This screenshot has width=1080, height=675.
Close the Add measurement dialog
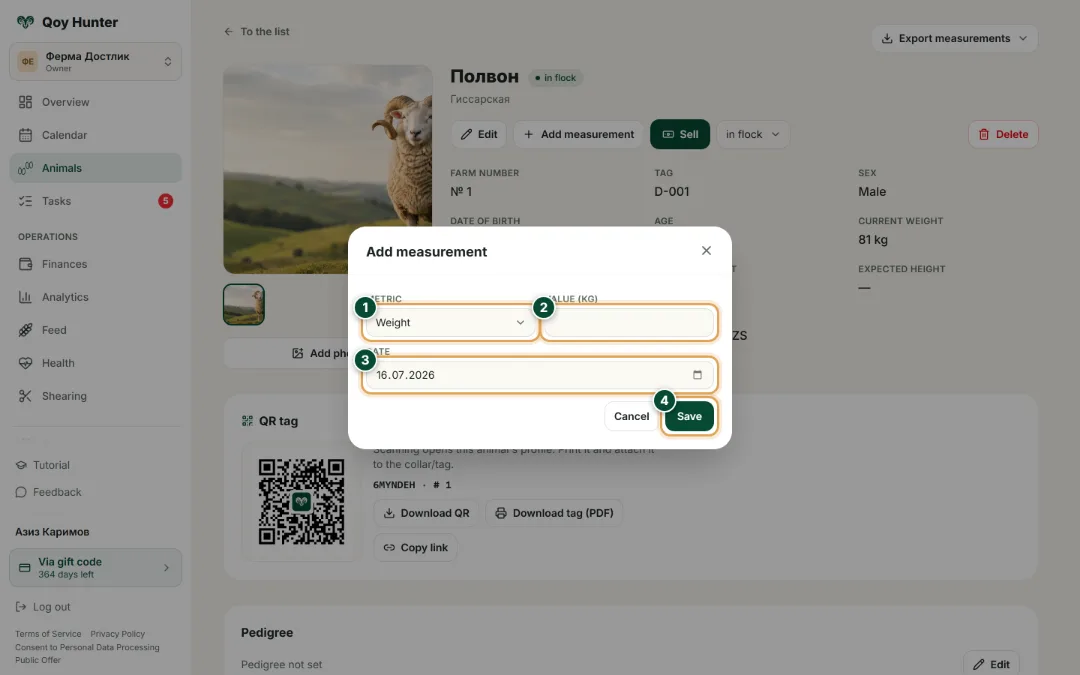point(706,251)
